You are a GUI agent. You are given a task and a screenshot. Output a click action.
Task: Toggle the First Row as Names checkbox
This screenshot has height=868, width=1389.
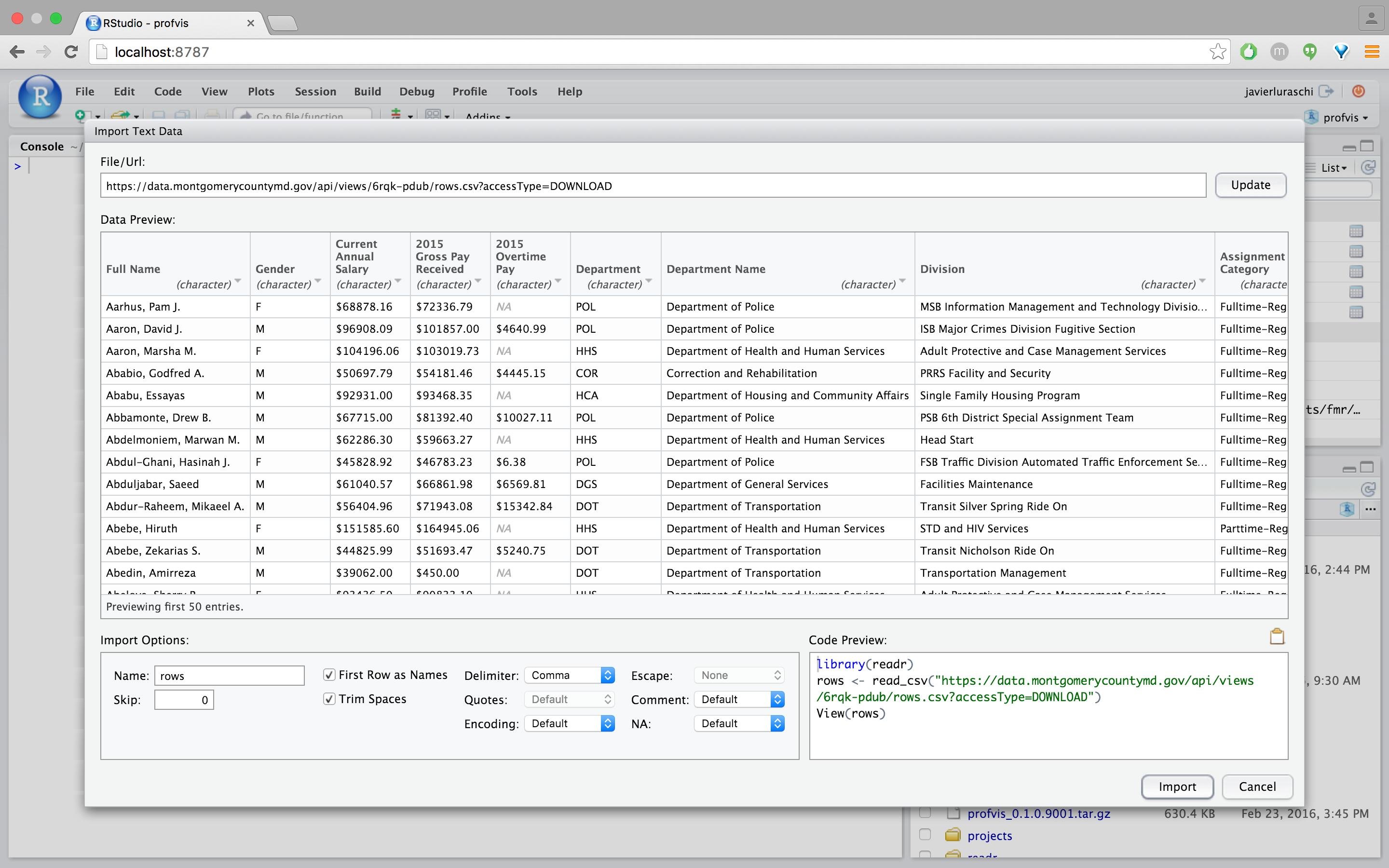click(329, 674)
